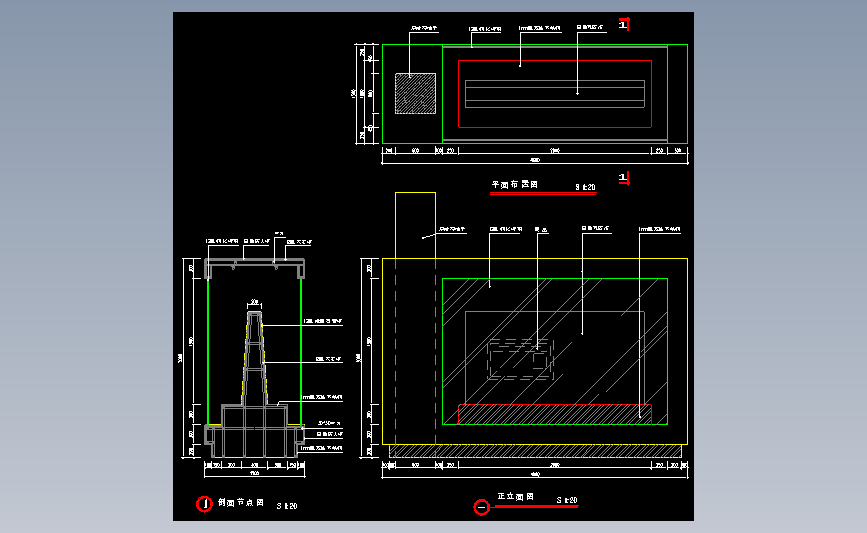Select the yellow hatched base strip below the elevation
This screenshot has width=867, height=533.
(535, 451)
